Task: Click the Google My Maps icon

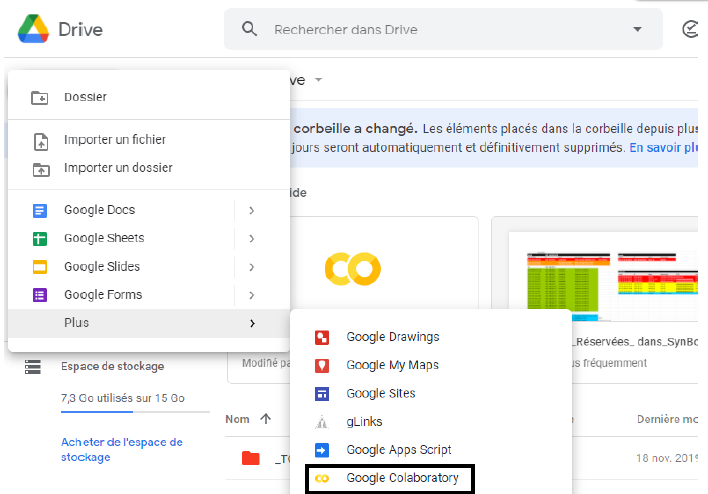Action: (x=322, y=365)
